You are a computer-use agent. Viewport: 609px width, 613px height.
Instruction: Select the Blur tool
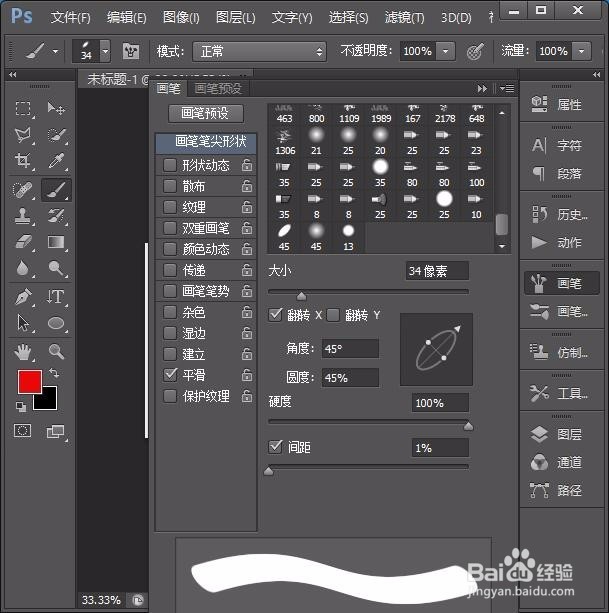23,268
